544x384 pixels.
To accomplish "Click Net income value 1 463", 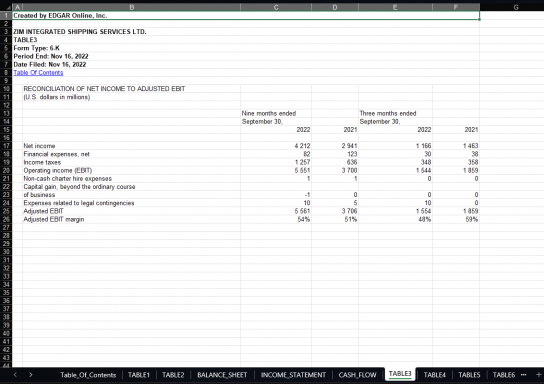I will click(x=470, y=146).
